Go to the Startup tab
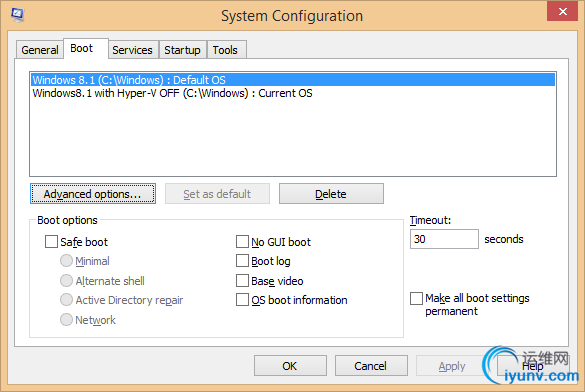The image size is (585, 392). coord(182,50)
